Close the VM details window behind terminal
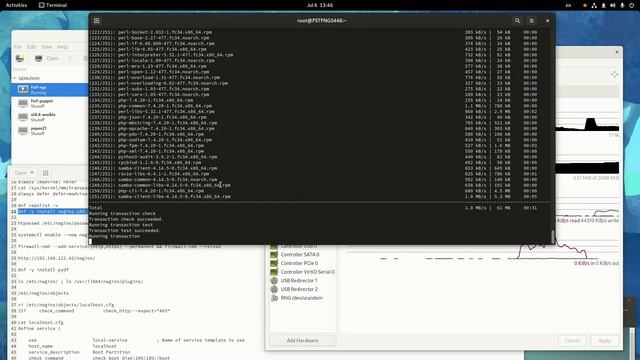This screenshot has height=360, width=640. tap(617, 52)
